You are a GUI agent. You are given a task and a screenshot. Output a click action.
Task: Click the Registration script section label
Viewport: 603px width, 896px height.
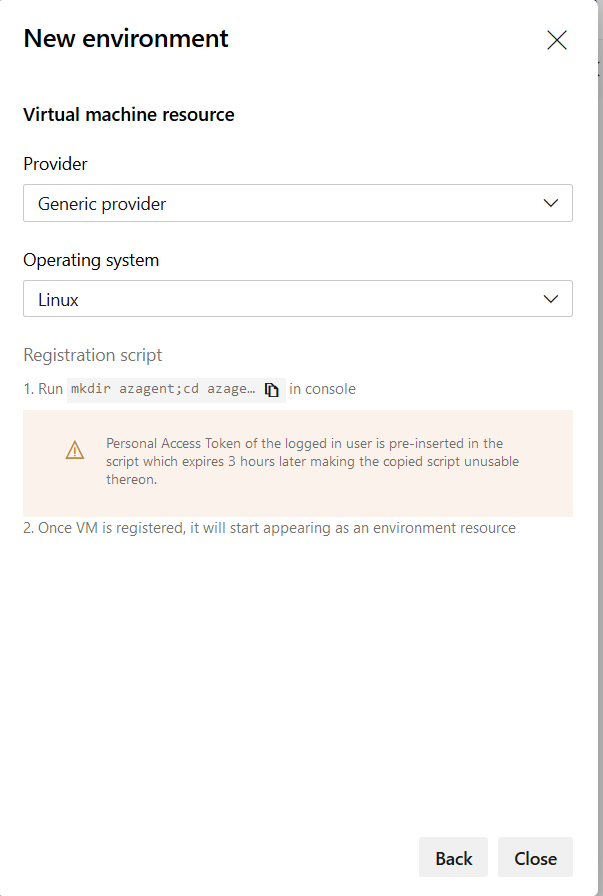[x=93, y=355]
